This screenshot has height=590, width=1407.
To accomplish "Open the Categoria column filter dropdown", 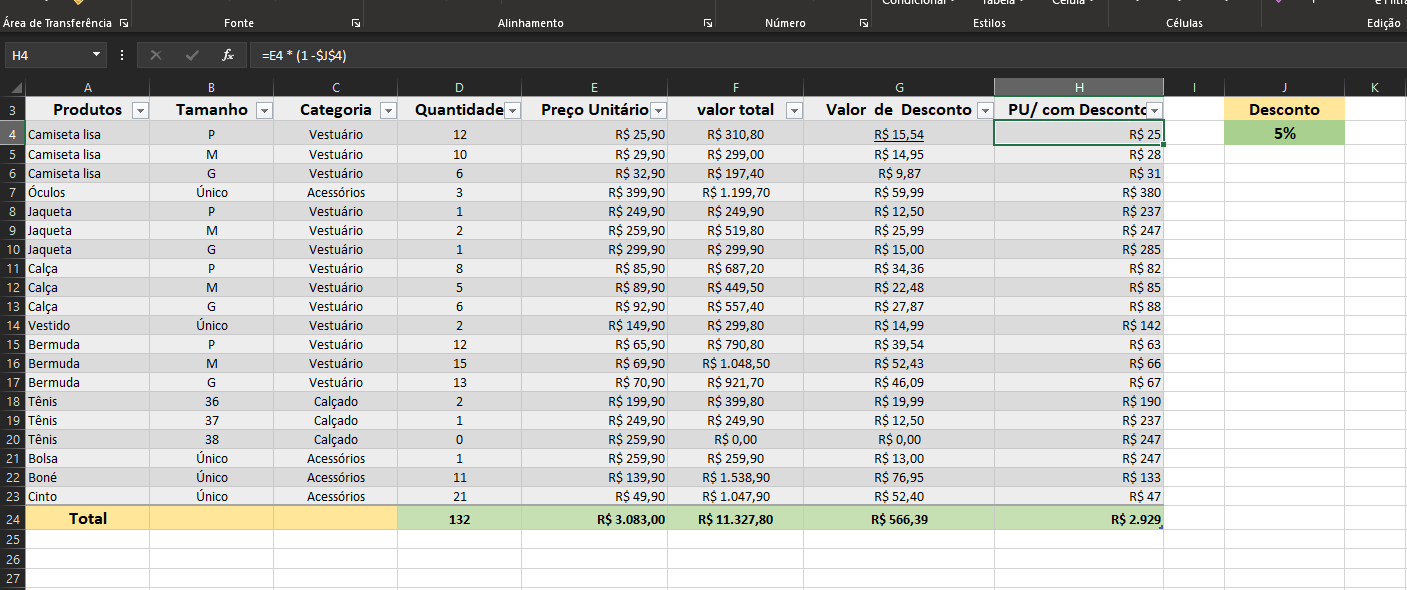I will click(388, 110).
